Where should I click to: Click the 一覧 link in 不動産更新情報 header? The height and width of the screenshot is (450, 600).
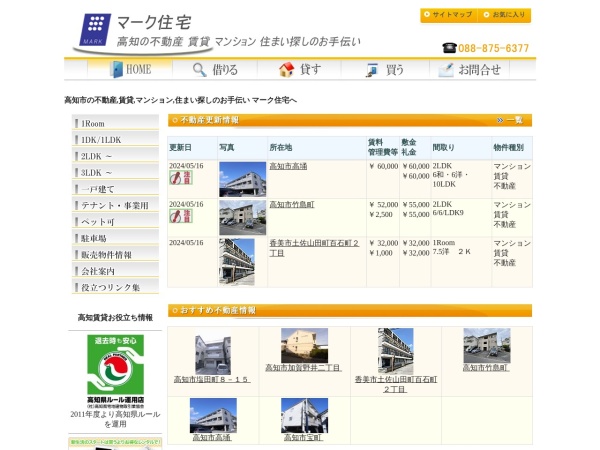click(510, 120)
